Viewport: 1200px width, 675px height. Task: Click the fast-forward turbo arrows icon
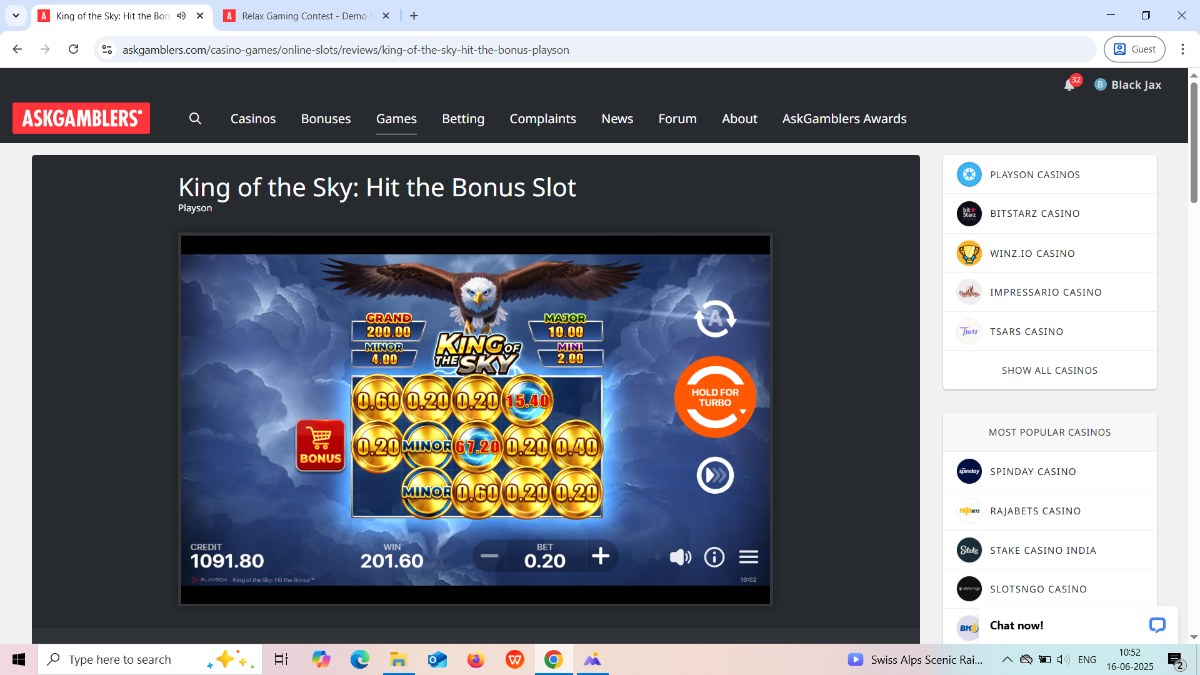pyautogui.click(x=715, y=475)
